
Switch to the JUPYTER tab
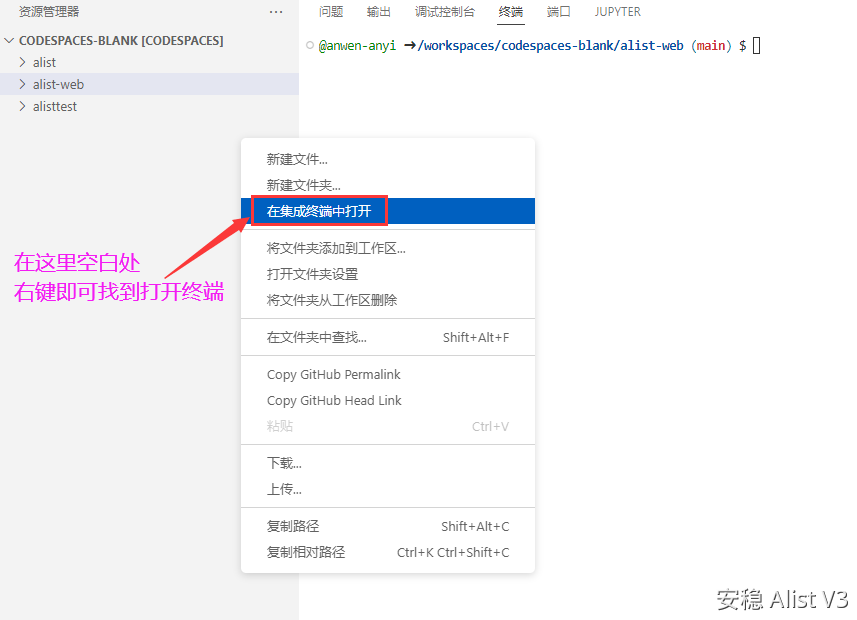tap(617, 12)
